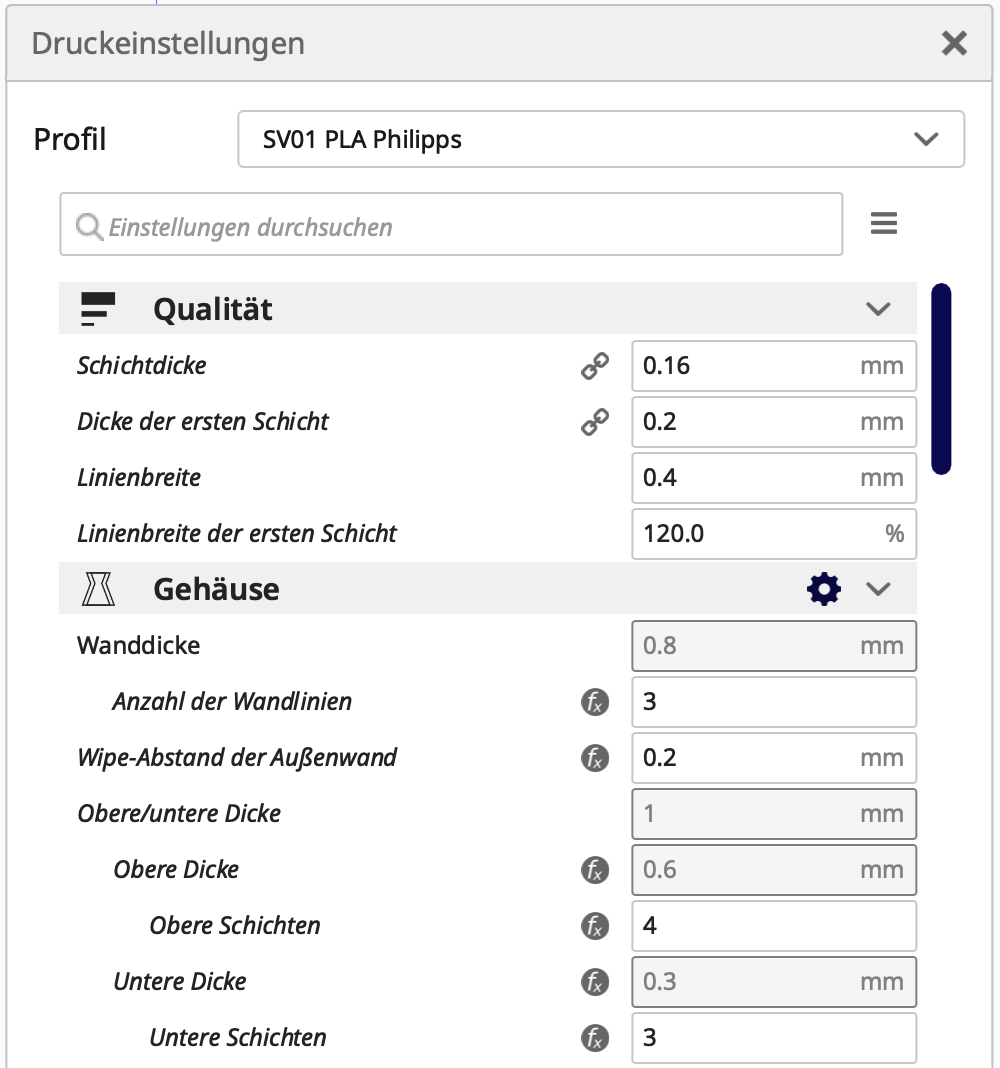Select the Linienbreite der ersten Schicht field
The image size is (1000, 1068).
point(774,533)
